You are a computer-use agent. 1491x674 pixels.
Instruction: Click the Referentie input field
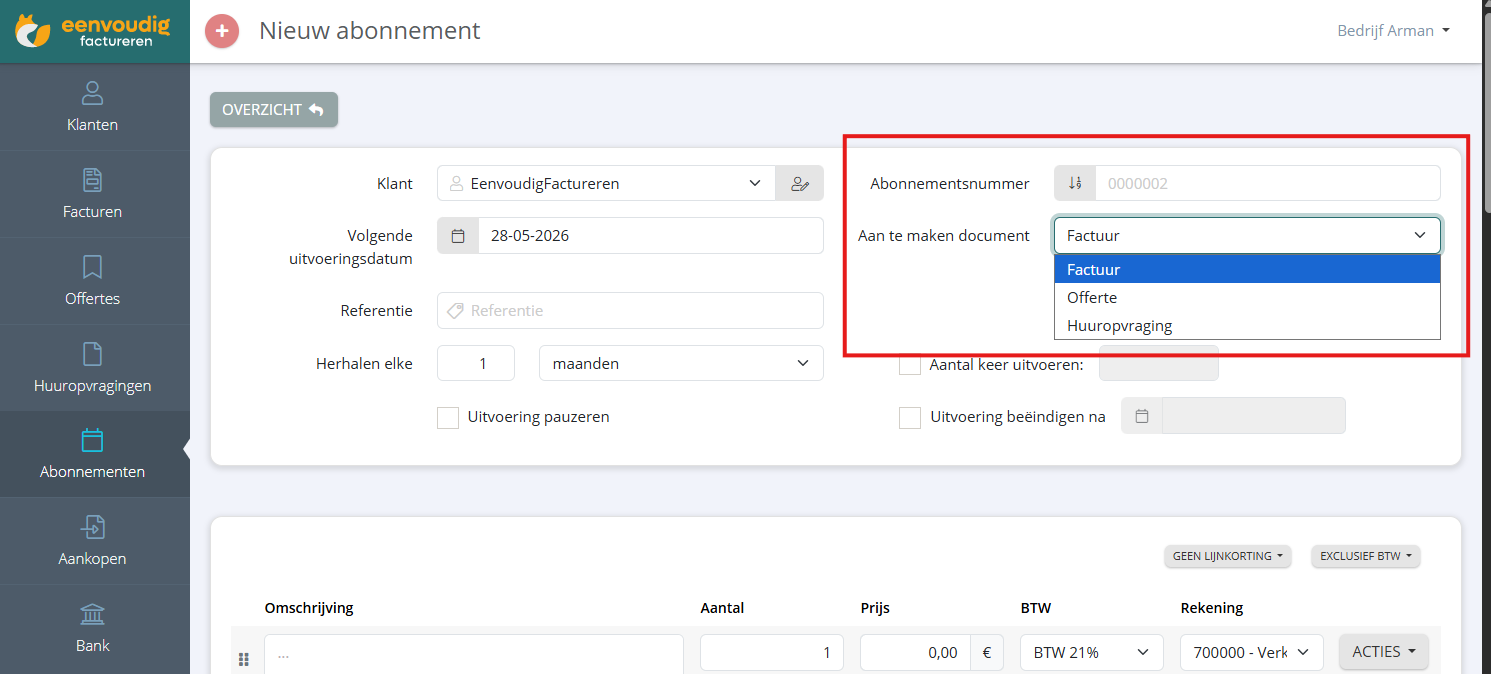point(630,311)
